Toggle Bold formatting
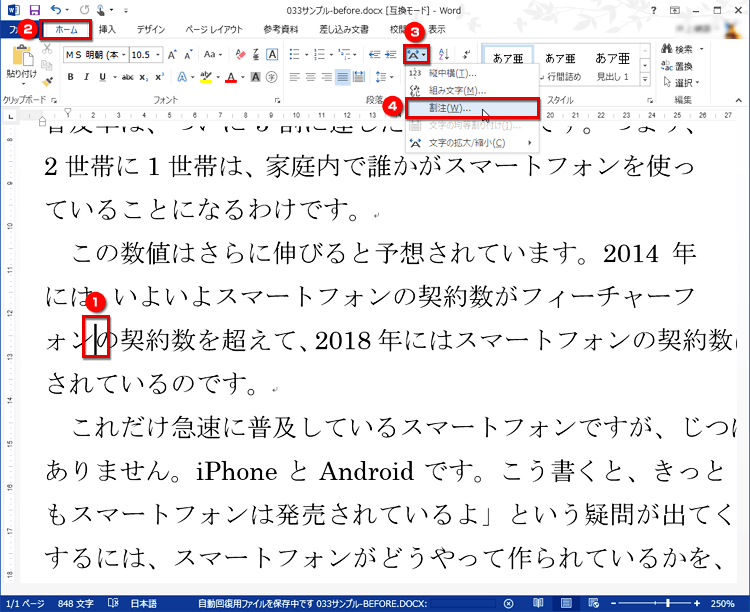Viewport: 750px width, 612px height. 71,77
